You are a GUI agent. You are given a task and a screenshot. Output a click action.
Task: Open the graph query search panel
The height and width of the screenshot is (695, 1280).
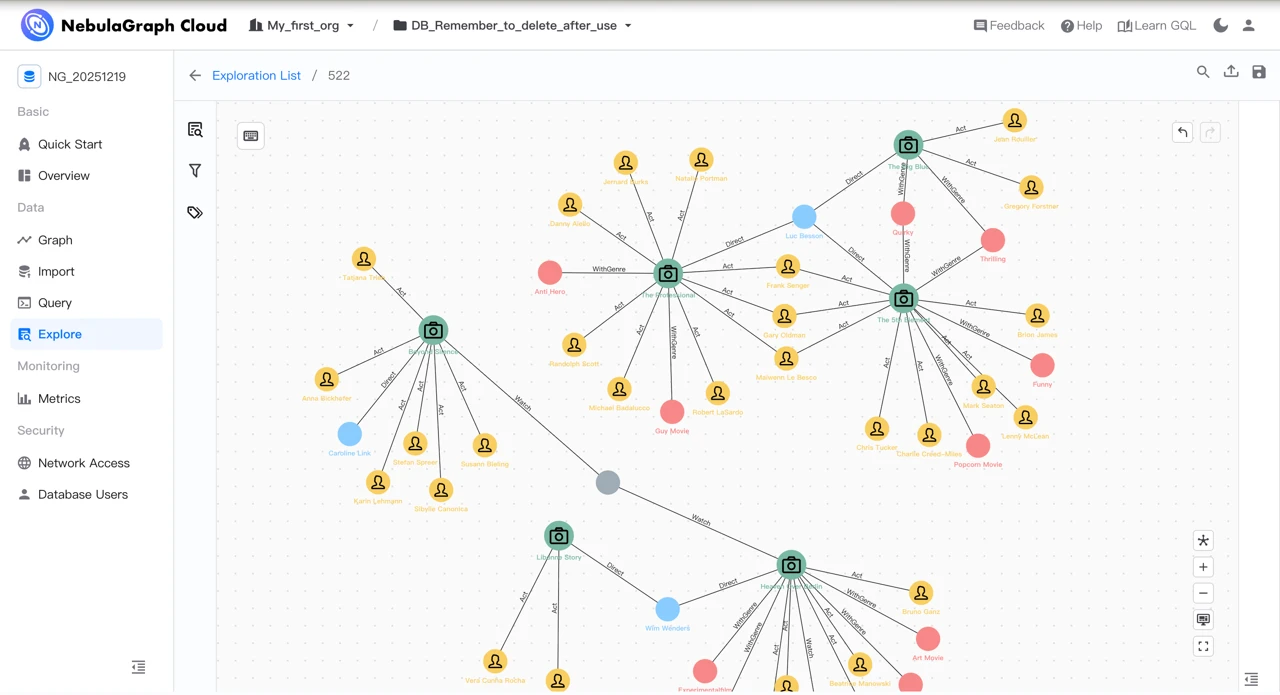(x=195, y=129)
